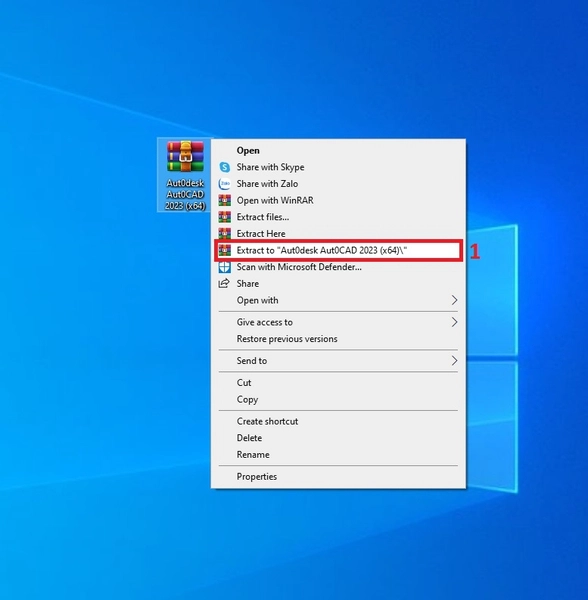Select Share with Zalo entry

(x=338, y=184)
